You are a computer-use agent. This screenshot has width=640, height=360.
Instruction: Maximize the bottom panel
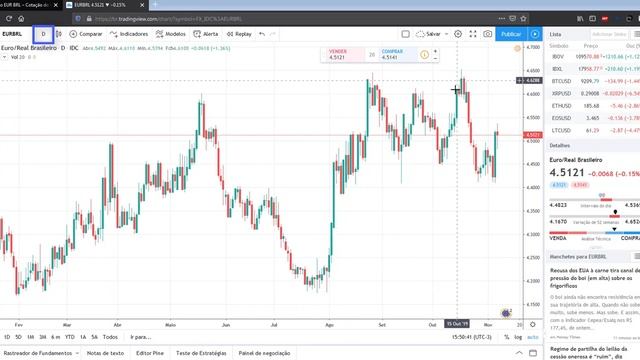(533, 353)
